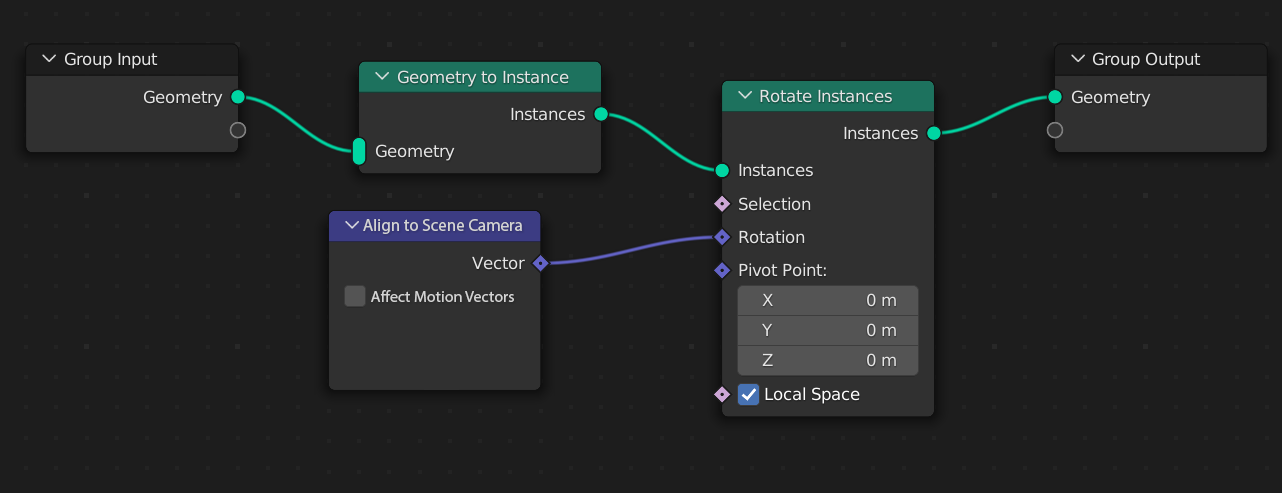Select the Group Input node header

click(132, 59)
